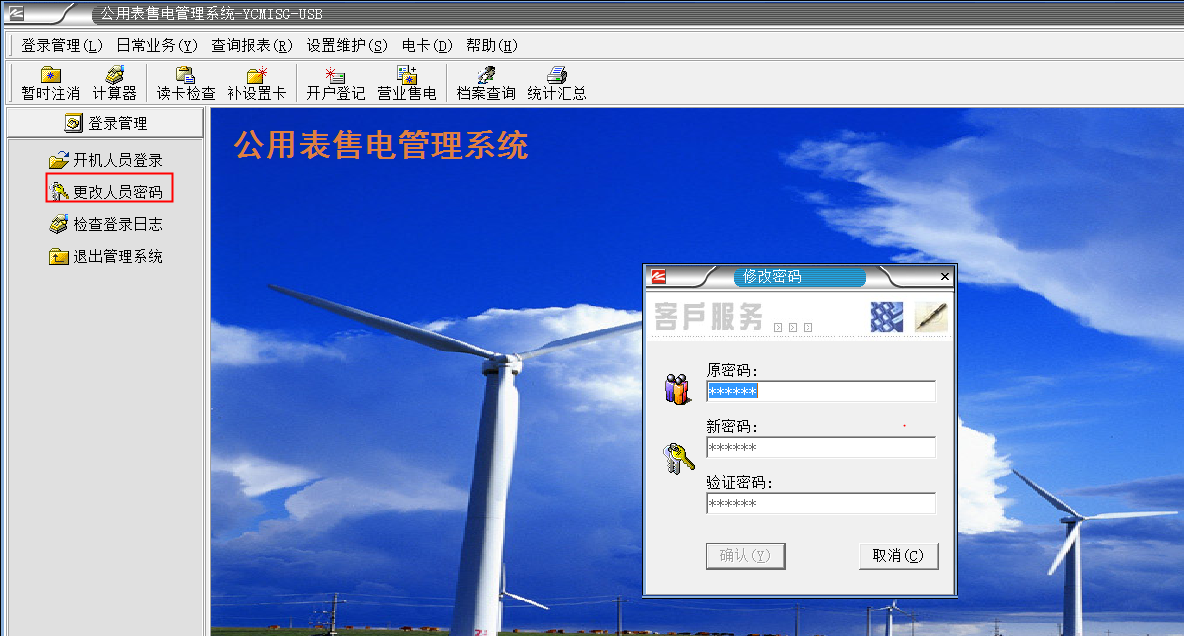Click the 取消 button in the dialog
This screenshot has width=1184, height=636.
point(898,556)
